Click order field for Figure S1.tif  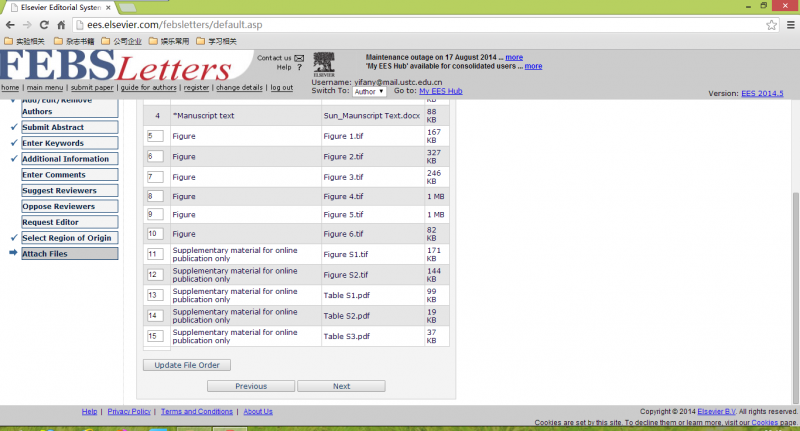point(155,254)
